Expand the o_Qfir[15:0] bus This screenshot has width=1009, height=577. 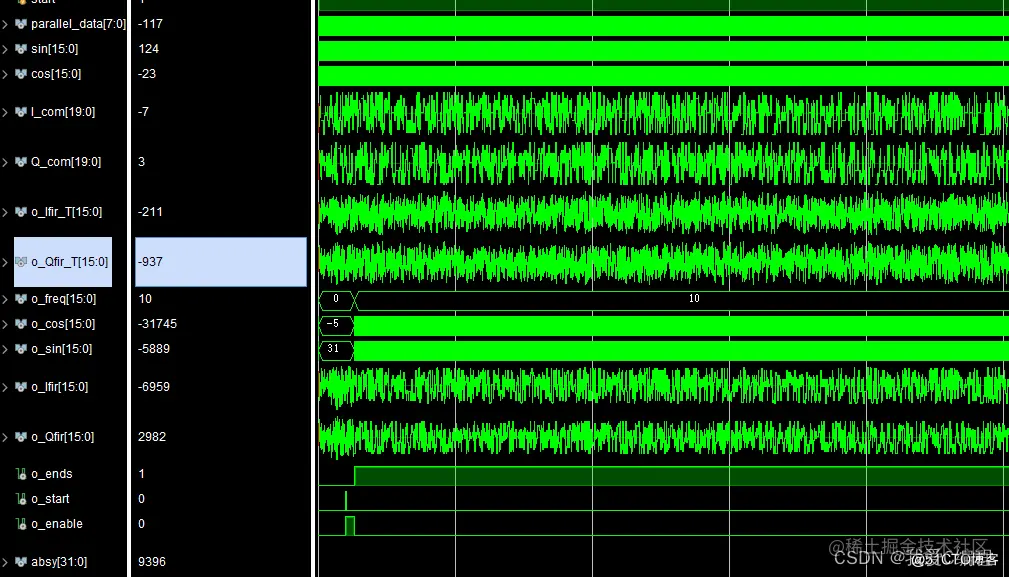(5, 437)
